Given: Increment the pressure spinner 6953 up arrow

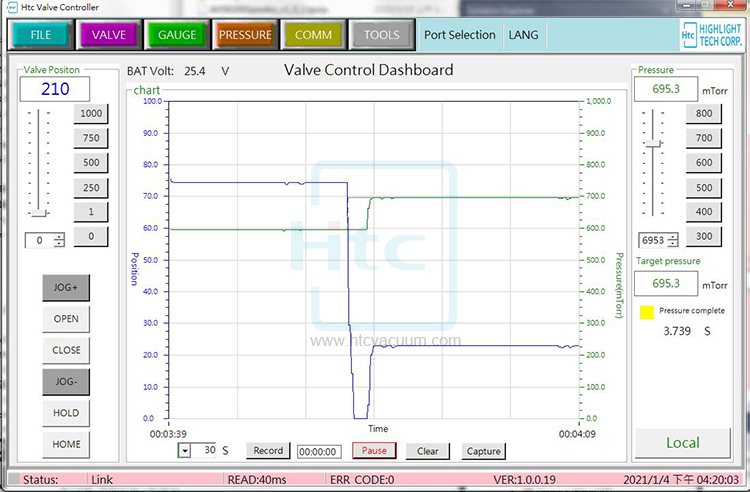Looking at the screenshot, I should (673, 237).
